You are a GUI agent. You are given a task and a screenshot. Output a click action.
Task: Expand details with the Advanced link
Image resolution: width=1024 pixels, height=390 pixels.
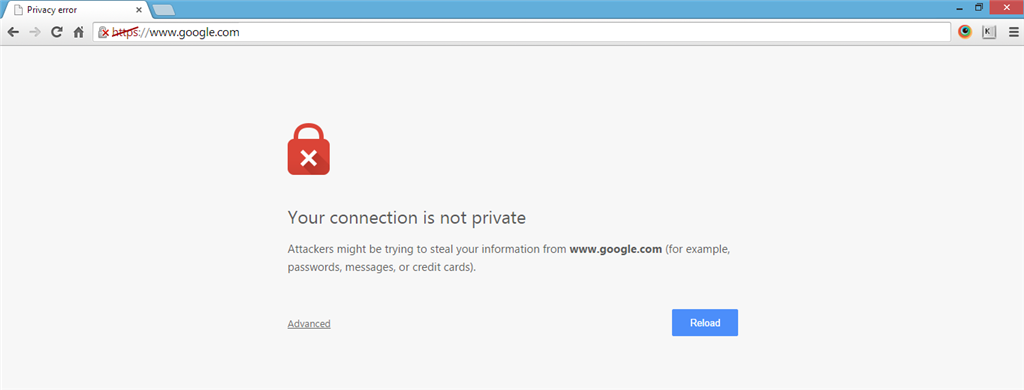(309, 323)
